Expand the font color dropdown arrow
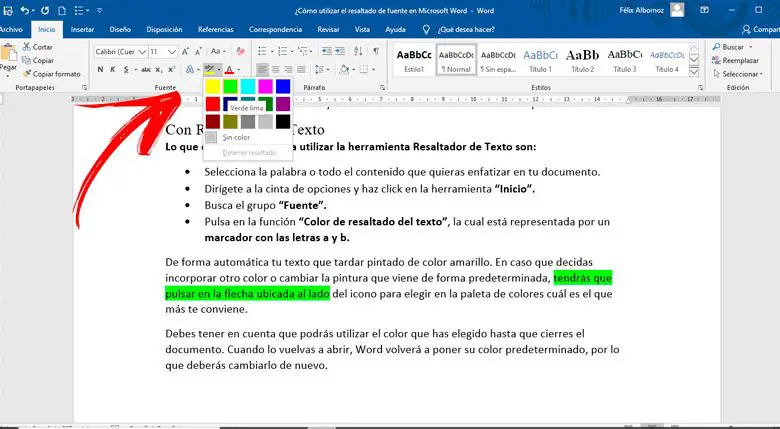 tap(239, 70)
